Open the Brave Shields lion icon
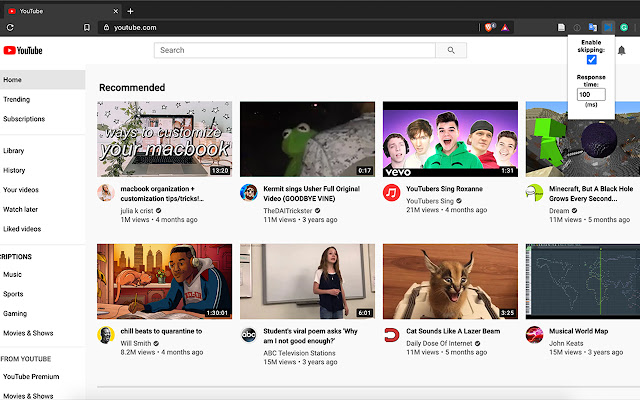 tap(489, 27)
